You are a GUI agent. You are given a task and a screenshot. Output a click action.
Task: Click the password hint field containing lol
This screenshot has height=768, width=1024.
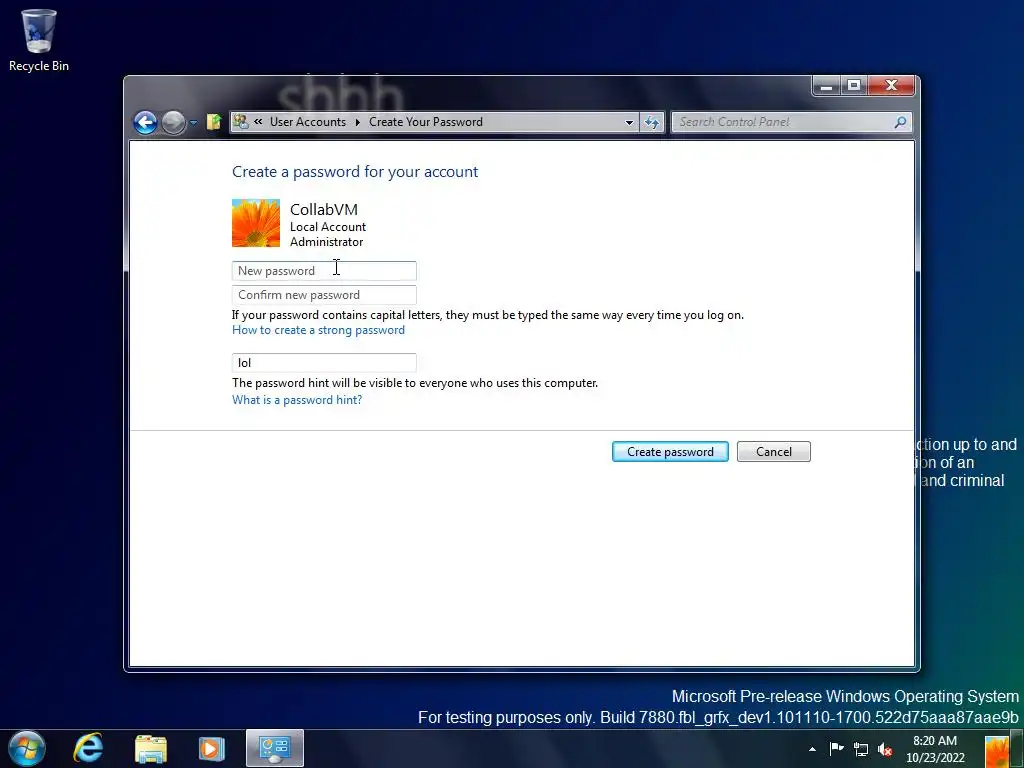tap(324, 362)
